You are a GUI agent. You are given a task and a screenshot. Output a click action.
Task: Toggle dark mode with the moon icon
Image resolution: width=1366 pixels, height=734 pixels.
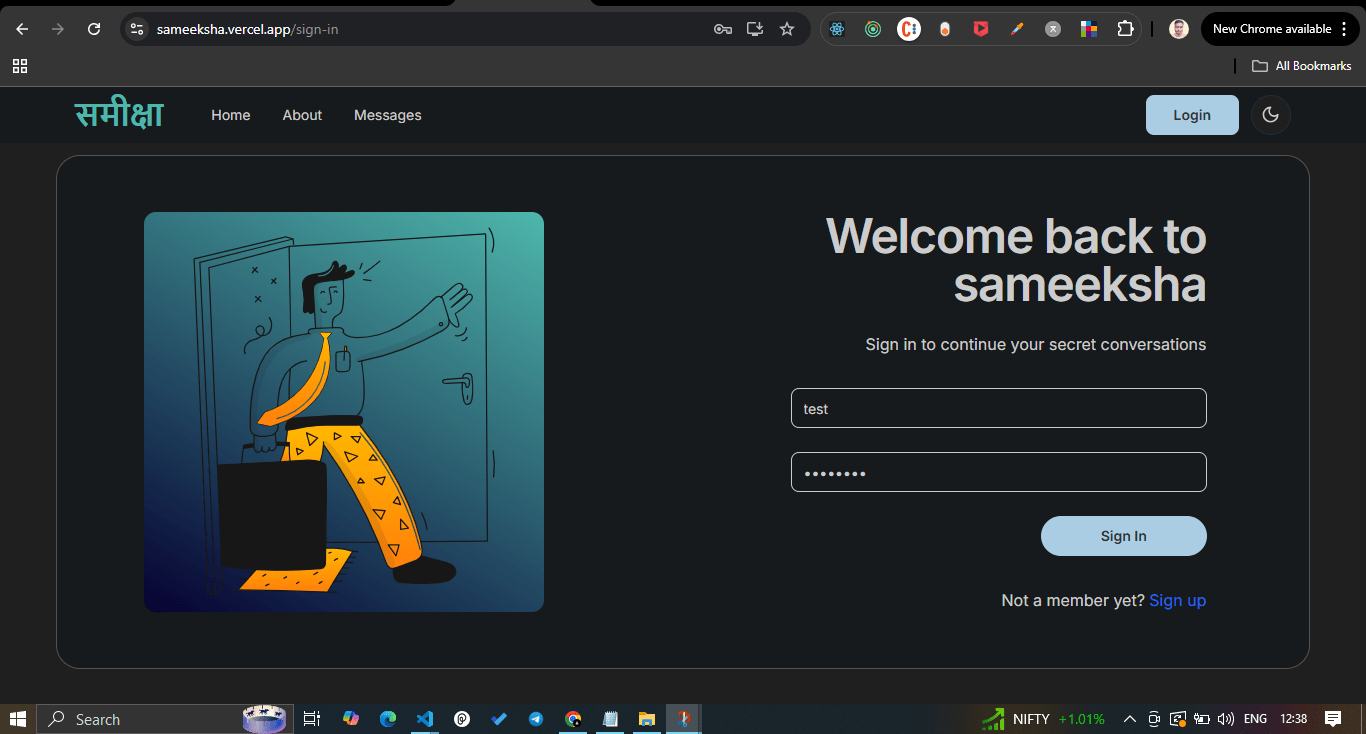(1271, 115)
